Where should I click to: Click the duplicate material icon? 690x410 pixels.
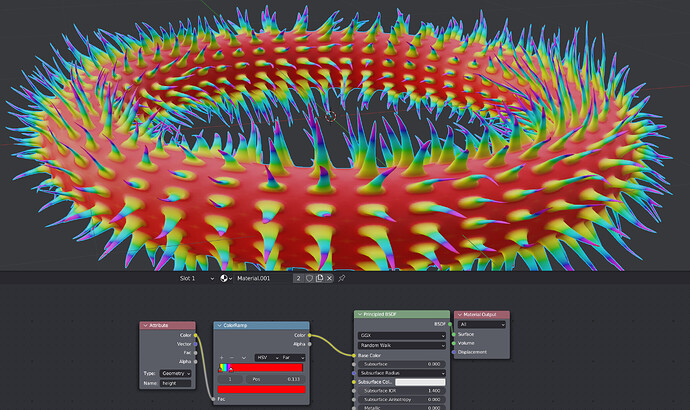319,278
